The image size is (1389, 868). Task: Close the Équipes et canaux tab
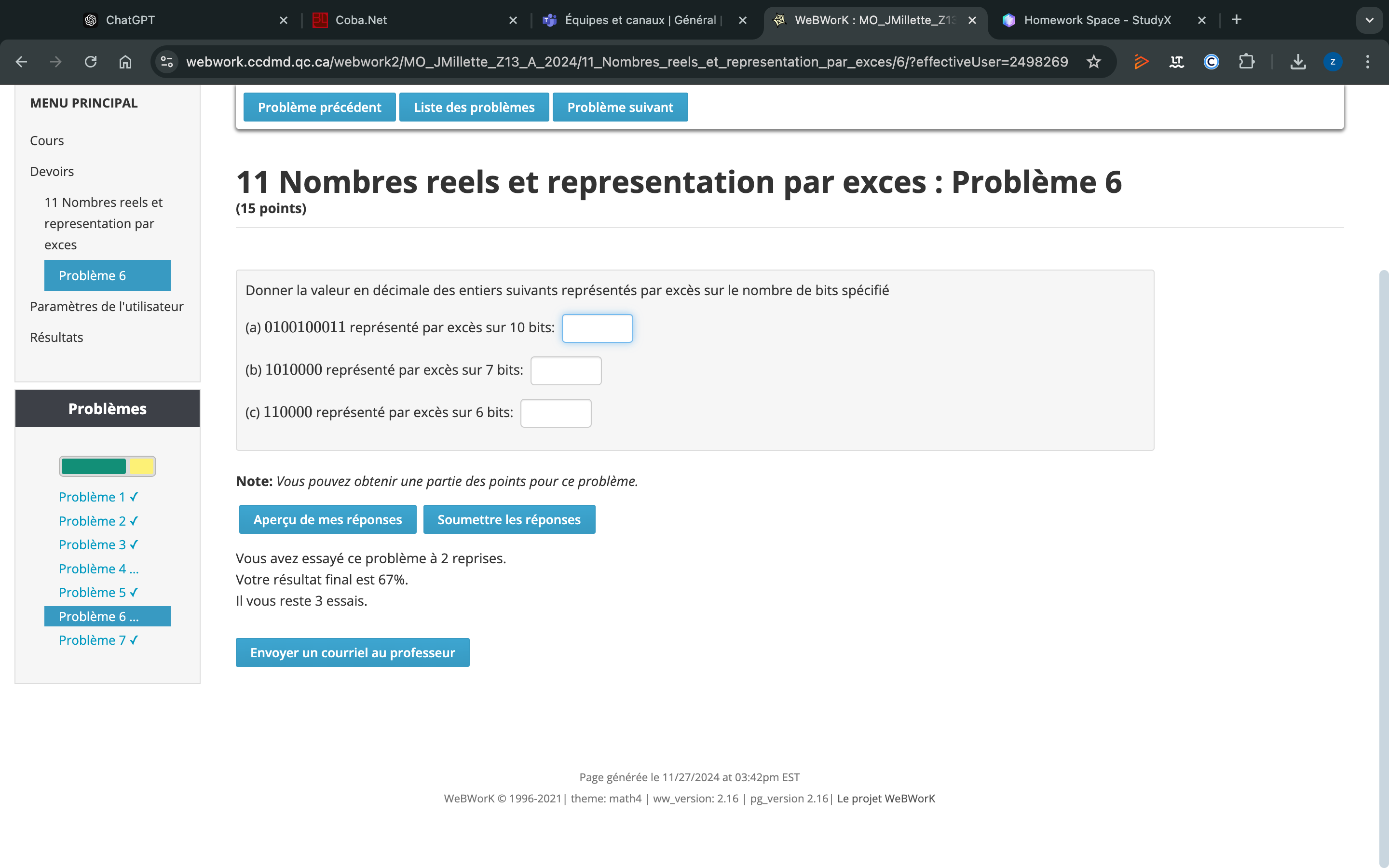point(743,20)
